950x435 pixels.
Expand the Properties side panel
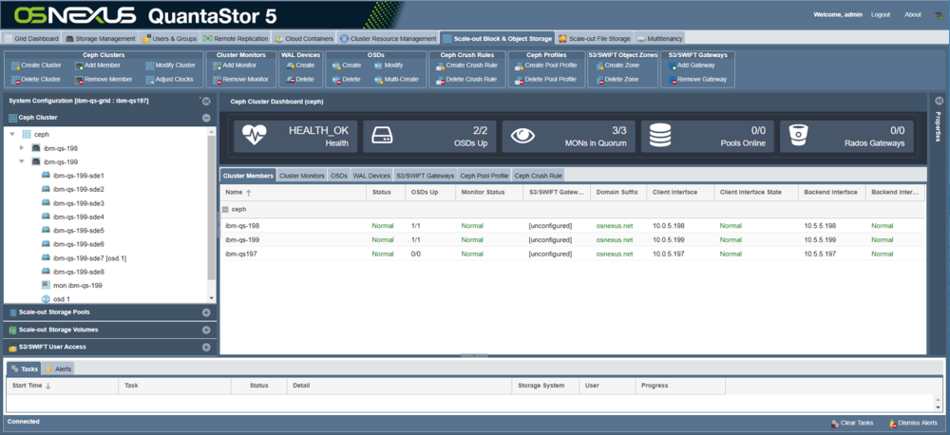[938, 101]
